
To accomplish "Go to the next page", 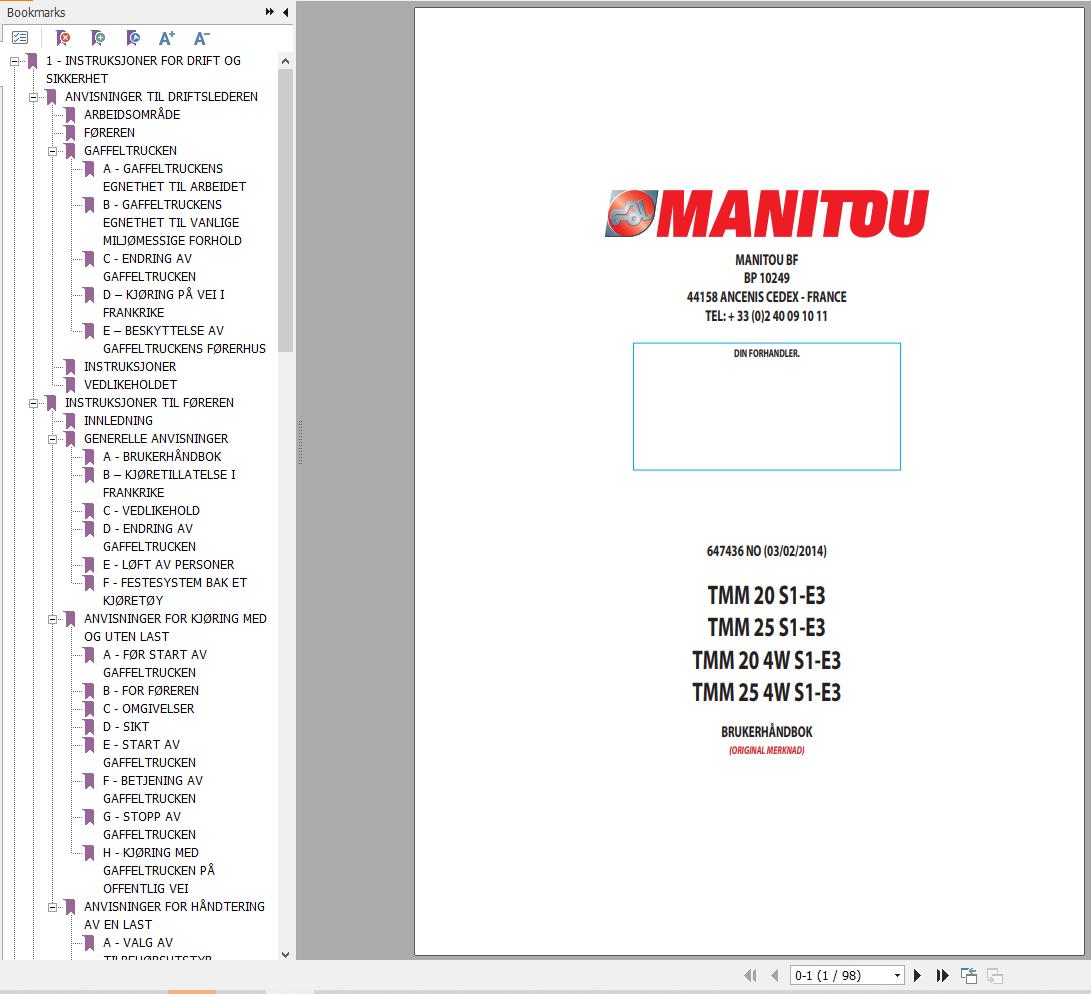I will click(x=917, y=976).
